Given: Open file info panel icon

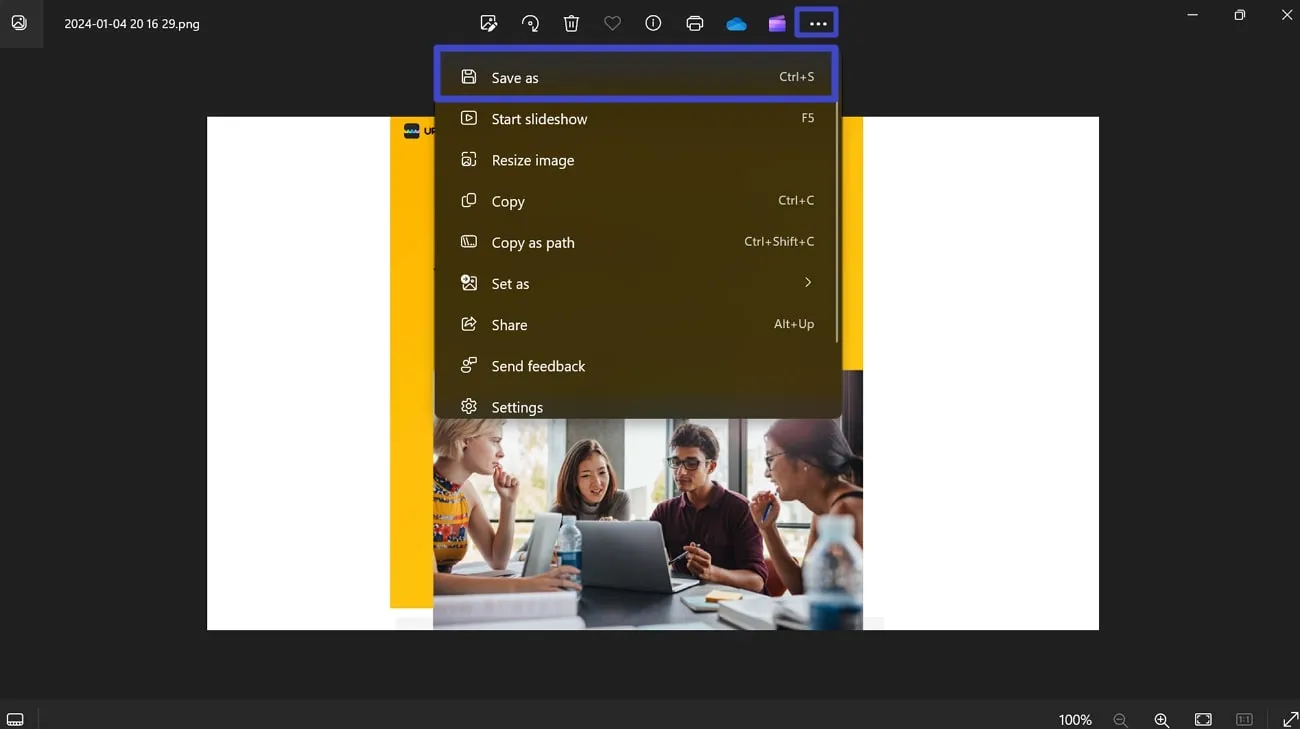Looking at the screenshot, I should click(x=653, y=23).
